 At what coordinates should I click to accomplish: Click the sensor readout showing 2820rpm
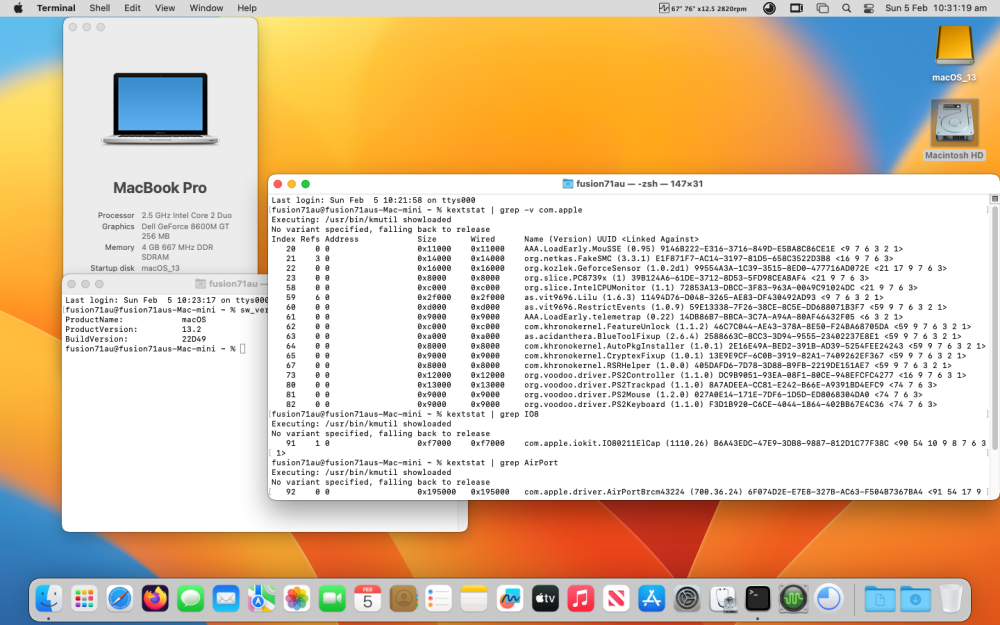click(x=703, y=8)
